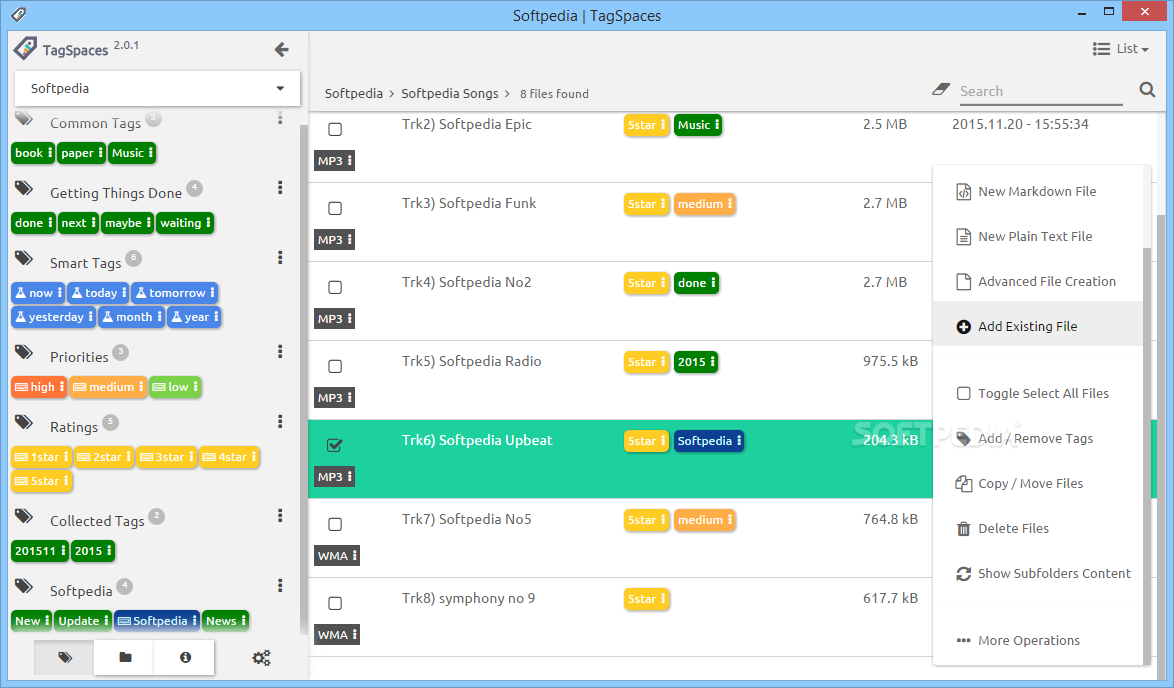
Task: Open the info panel tab
Action: pos(185,657)
